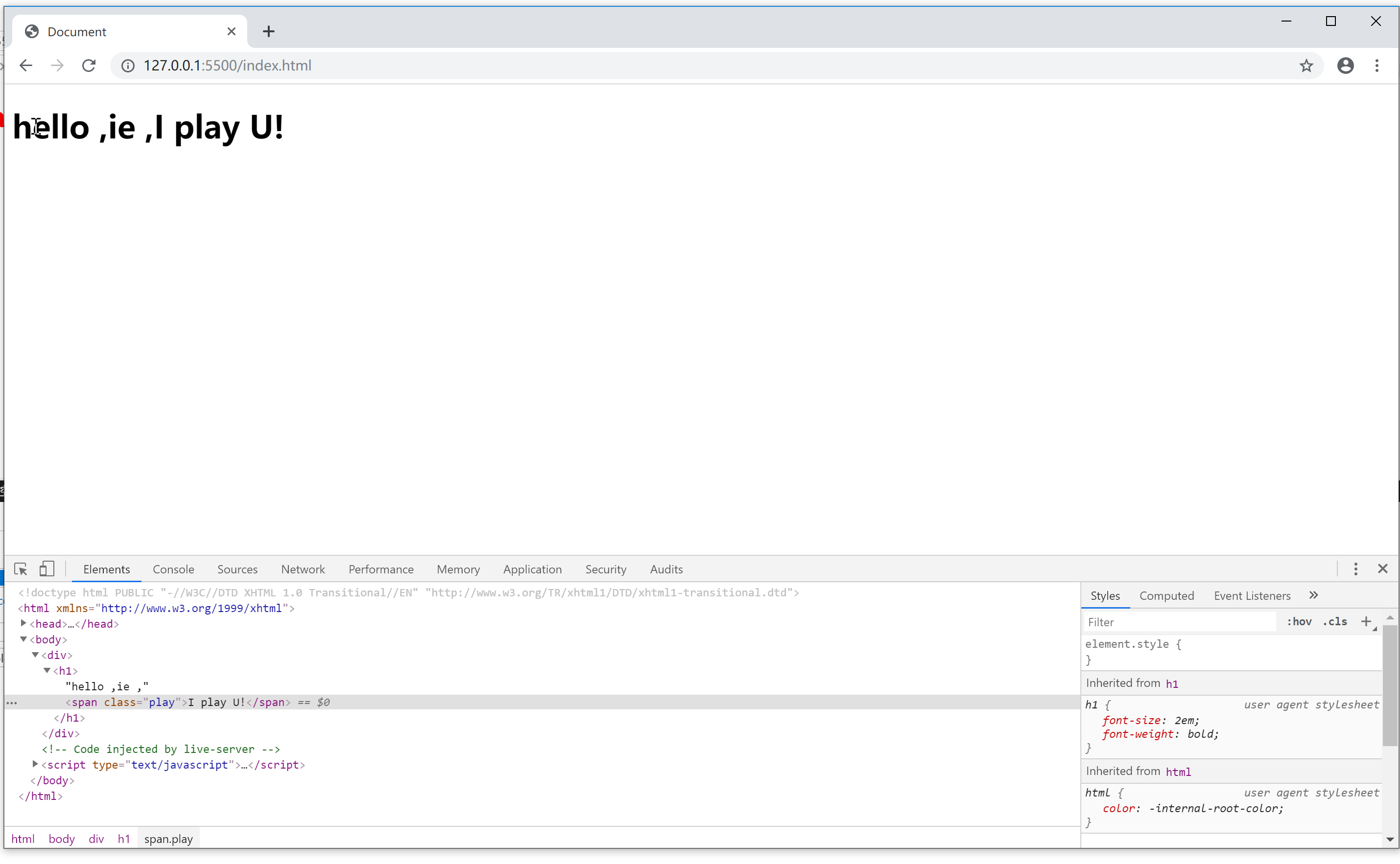Expand the head element node
Image resolution: width=1400 pixels, height=864 pixels.
pos(23,623)
